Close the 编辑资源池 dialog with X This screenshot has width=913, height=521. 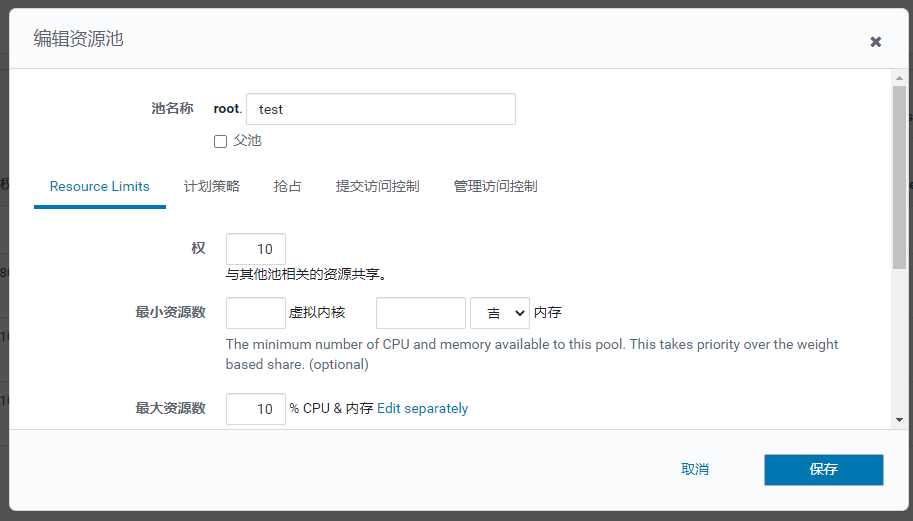pos(875,41)
